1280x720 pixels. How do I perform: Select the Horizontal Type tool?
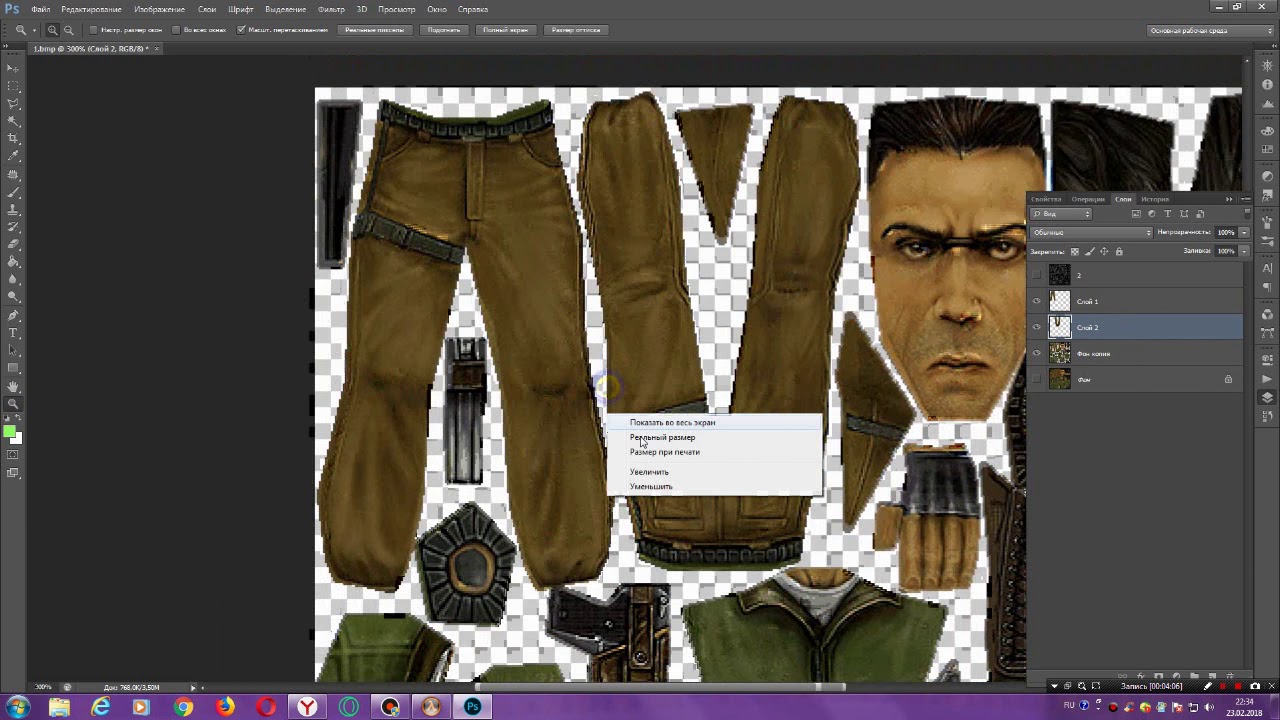coord(13,332)
